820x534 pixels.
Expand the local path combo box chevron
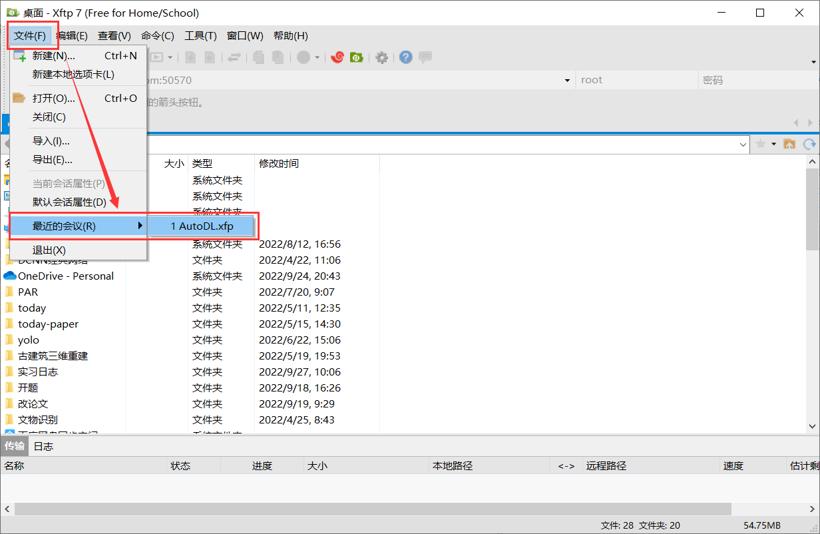743,144
